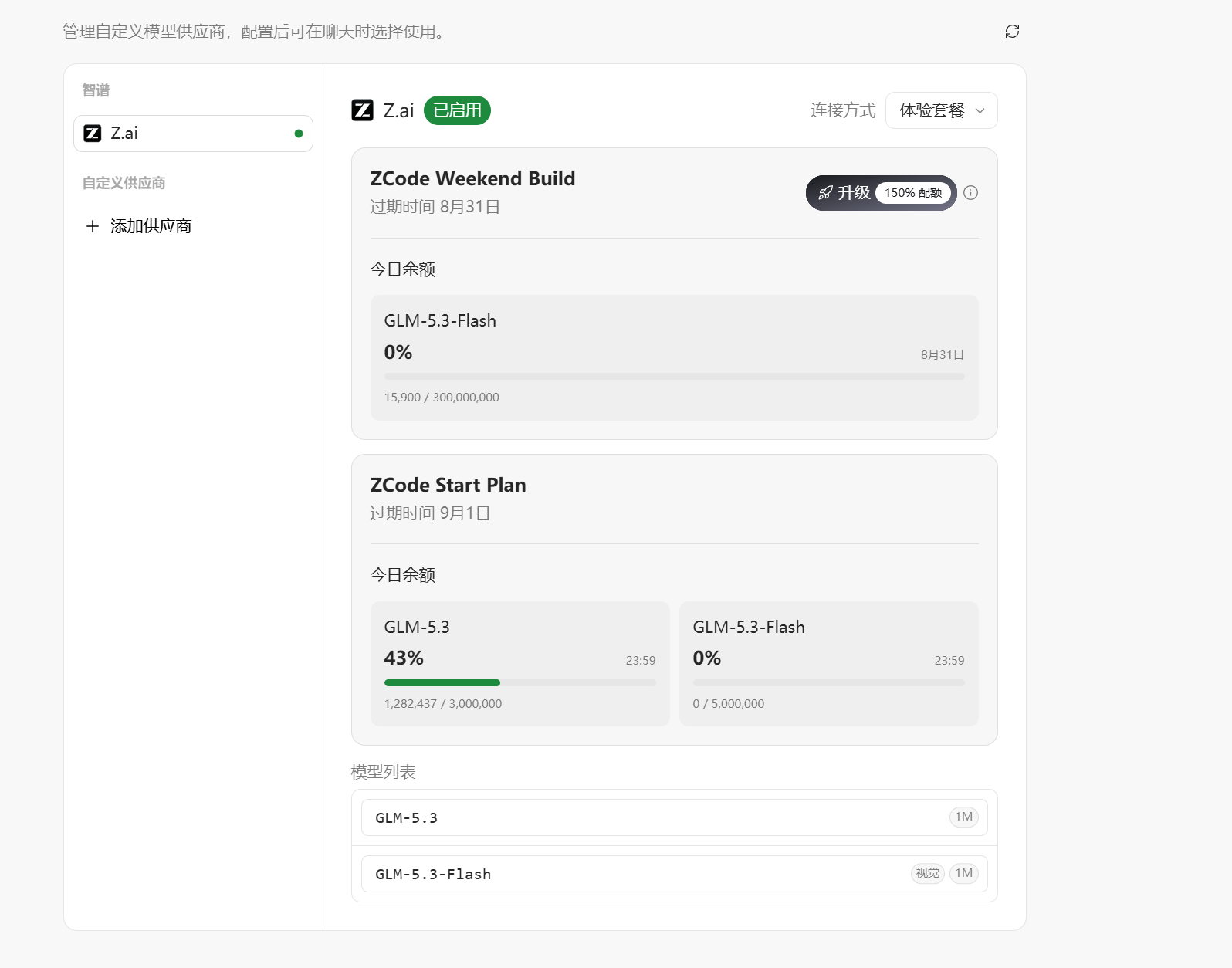Click the 8月31日 reset date in Weekend Build
The image size is (1232, 968).
(x=943, y=355)
